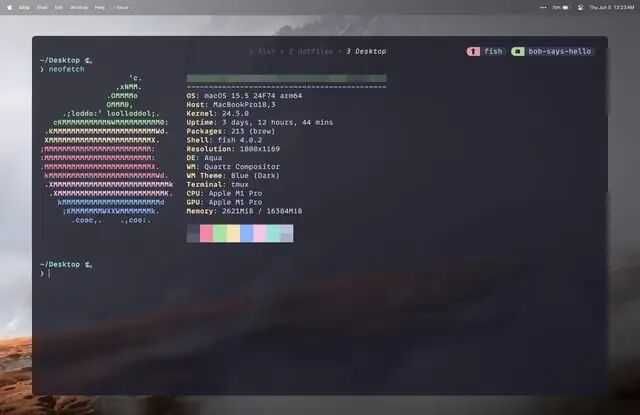This screenshot has height=415, width=640.
Task: Click the green host icon beside bob-says-hello
Action: tap(518, 51)
